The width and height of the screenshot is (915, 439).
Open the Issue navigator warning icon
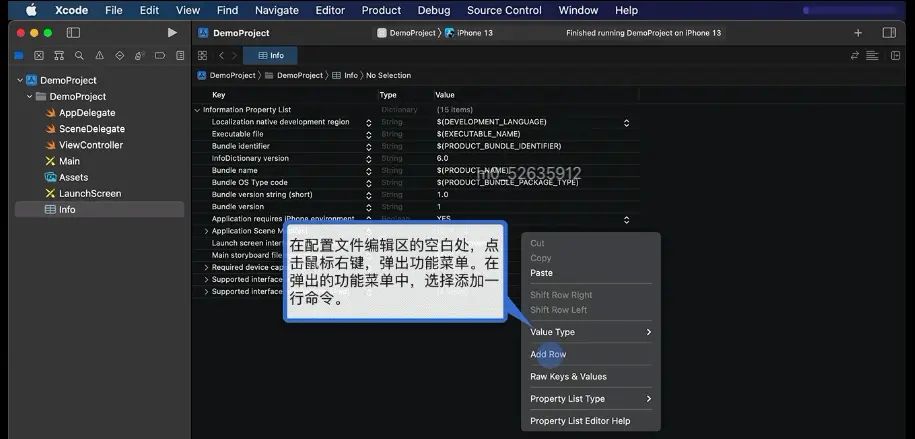click(99, 55)
